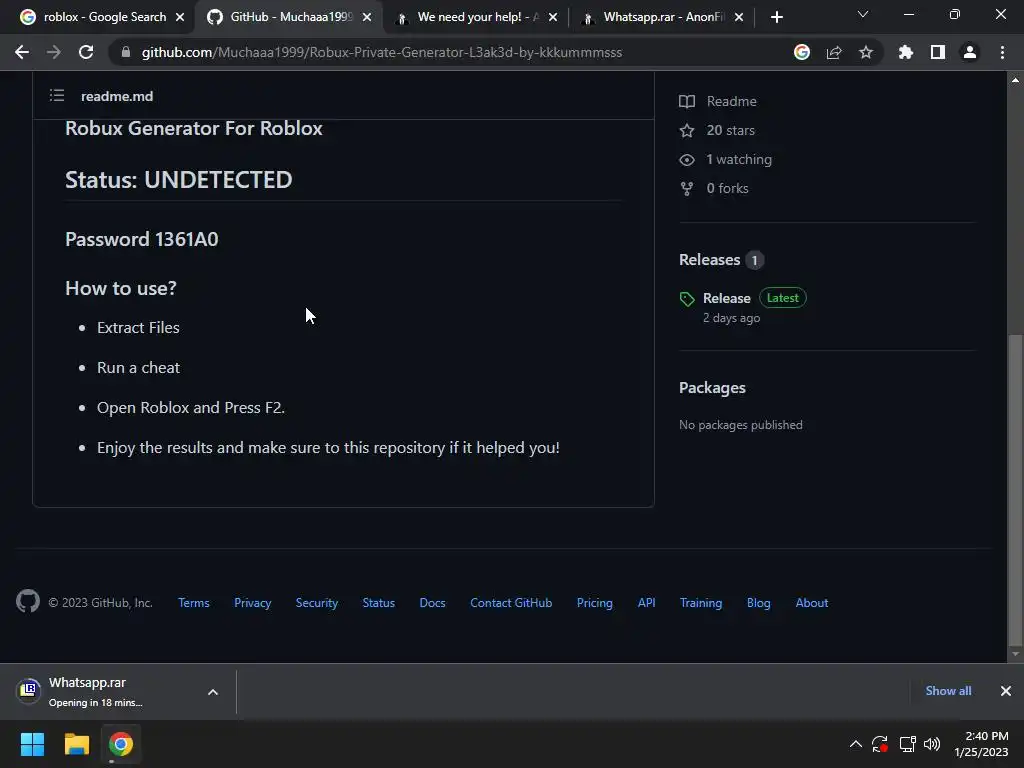This screenshot has height=768, width=1024.
Task: Click the About footer link
Action: pyautogui.click(x=812, y=603)
